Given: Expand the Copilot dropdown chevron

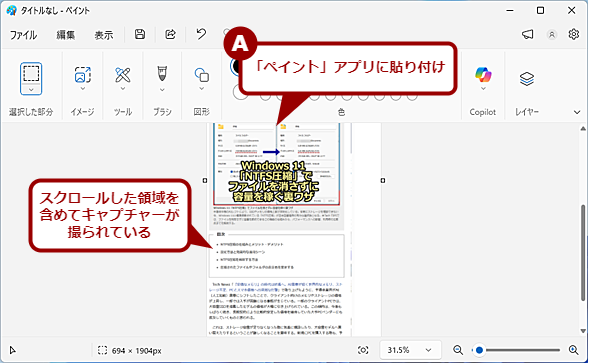Looking at the screenshot, I should click(483, 89).
